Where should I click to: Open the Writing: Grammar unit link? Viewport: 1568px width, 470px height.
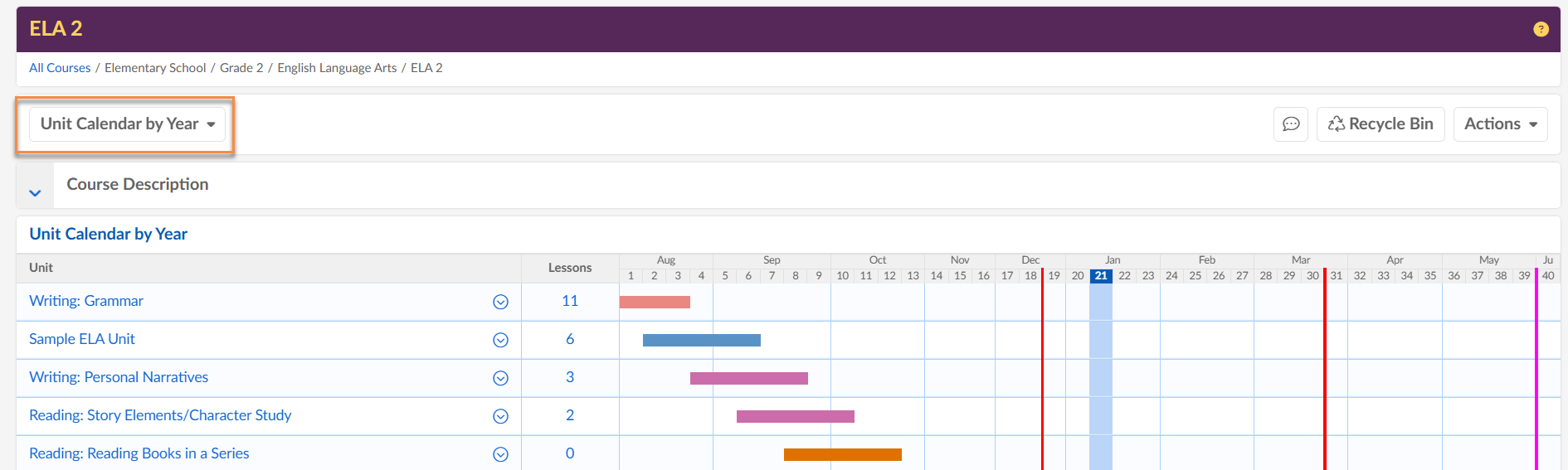(86, 301)
